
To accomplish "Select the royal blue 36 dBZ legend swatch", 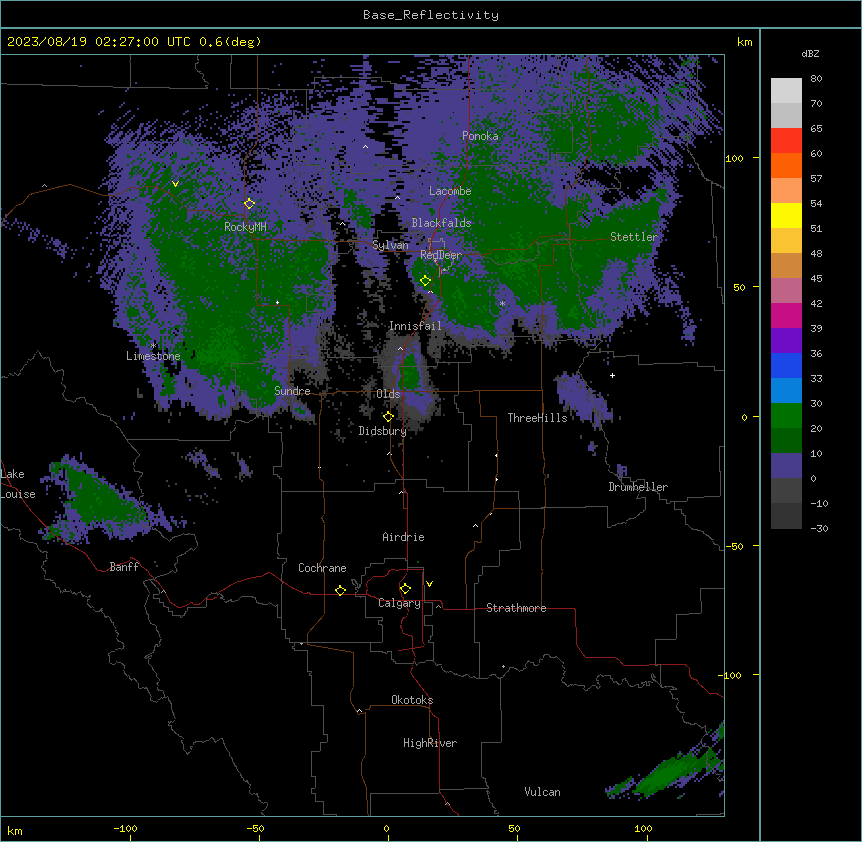I will 786,365.
